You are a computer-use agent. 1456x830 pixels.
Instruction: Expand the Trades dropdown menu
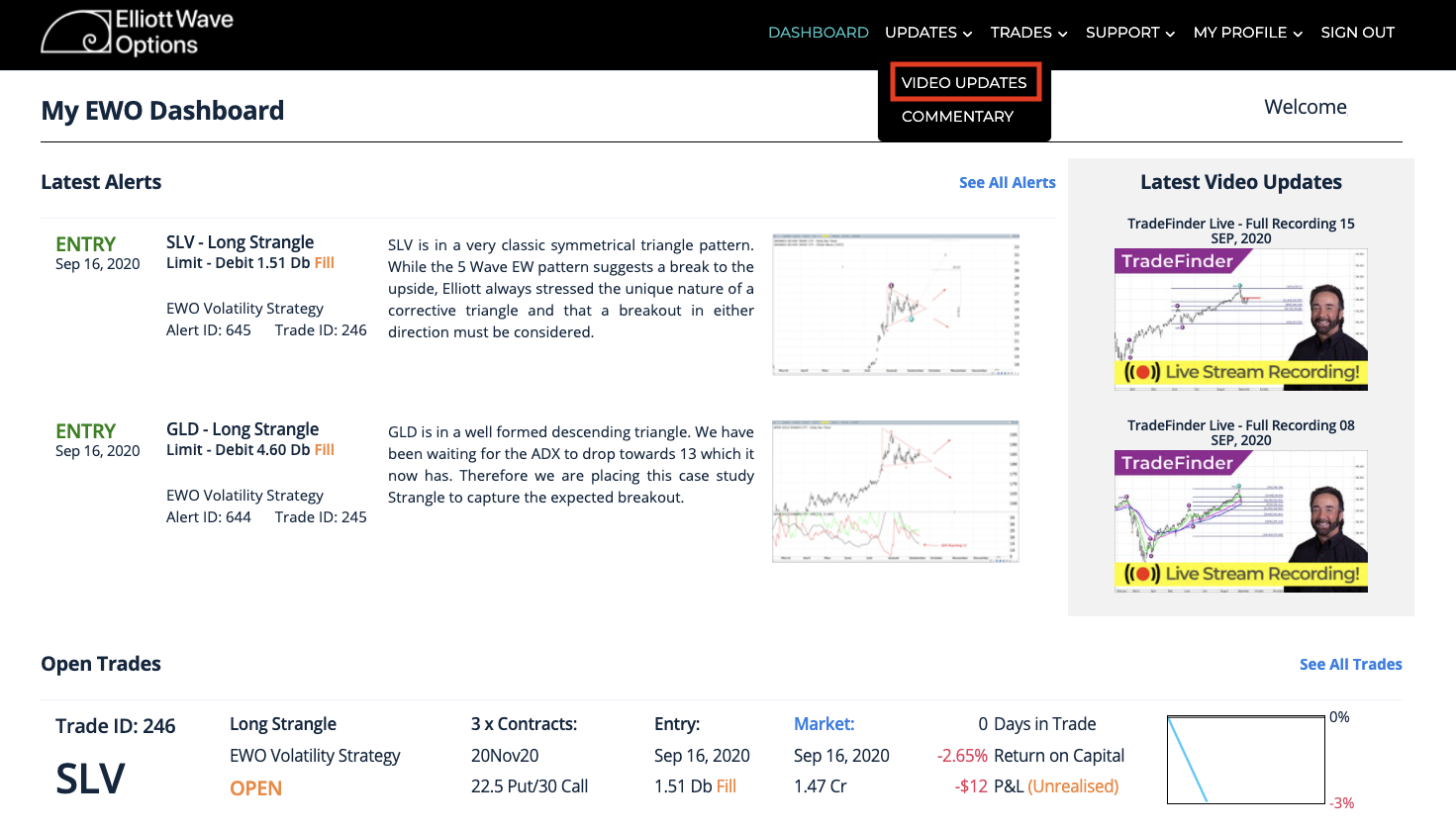point(1028,33)
